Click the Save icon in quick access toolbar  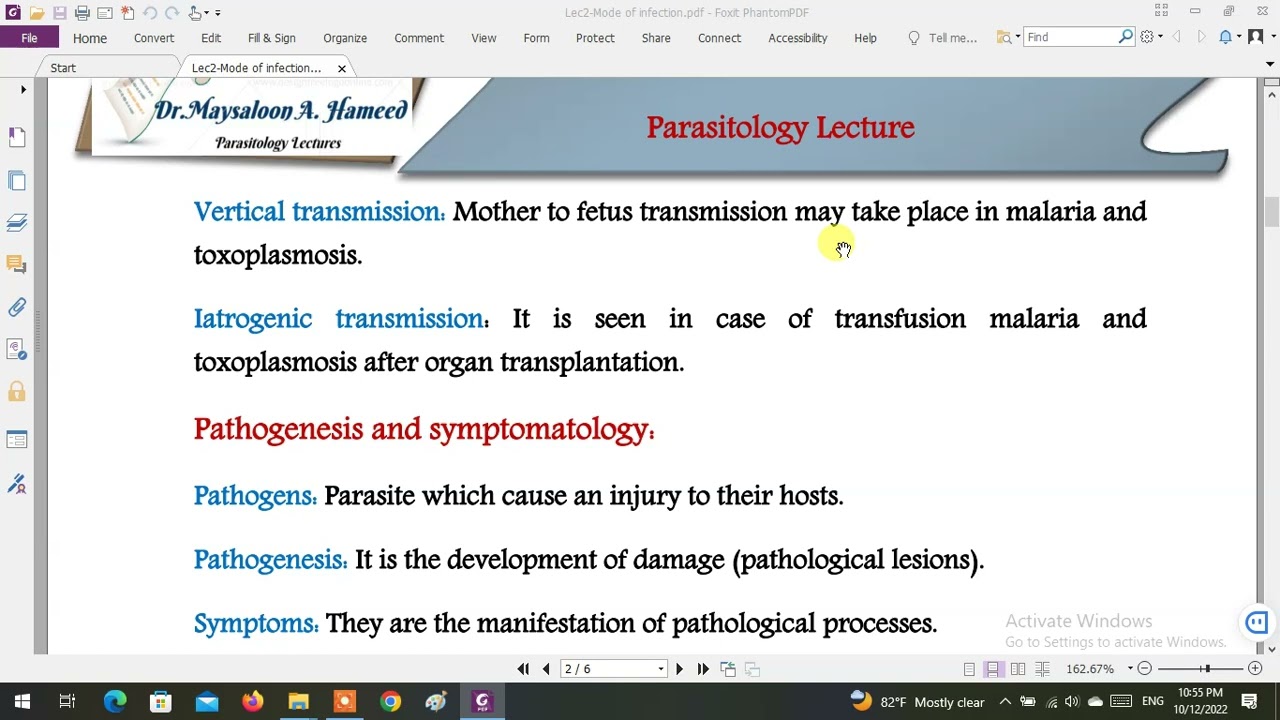(x=59, y=13)
